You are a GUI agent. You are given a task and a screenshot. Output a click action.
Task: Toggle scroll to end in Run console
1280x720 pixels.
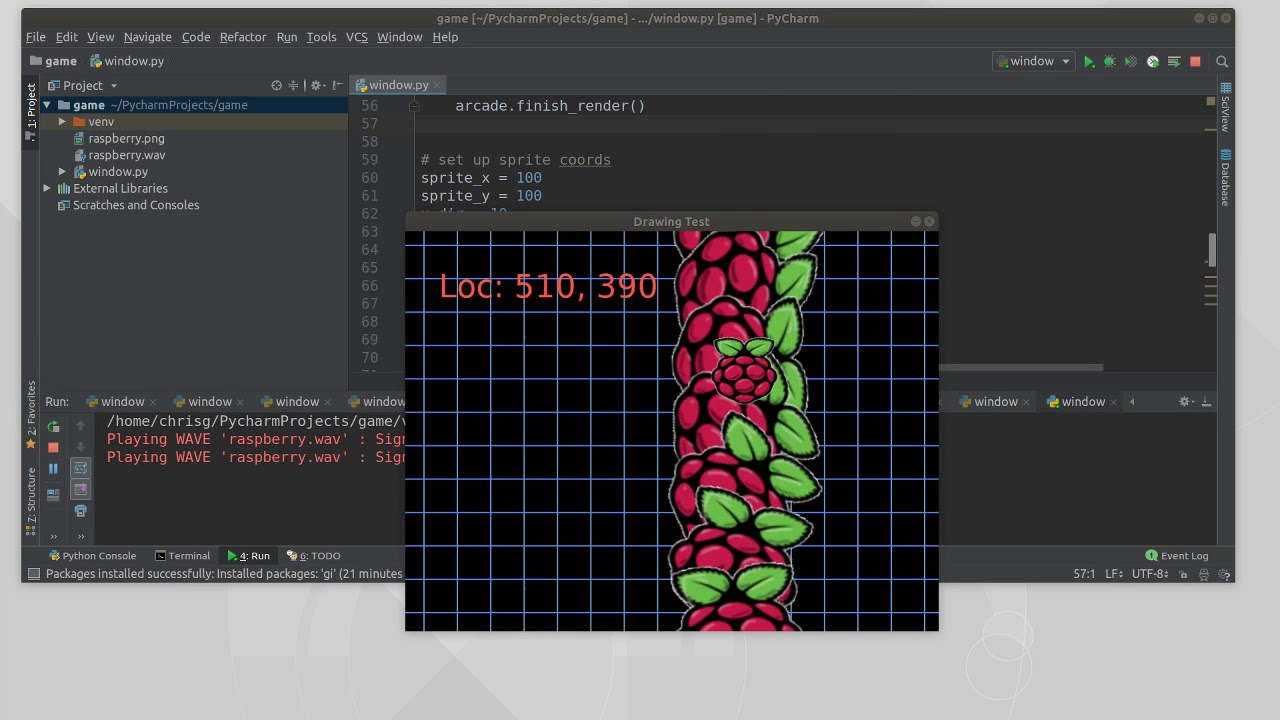point(81,489)
